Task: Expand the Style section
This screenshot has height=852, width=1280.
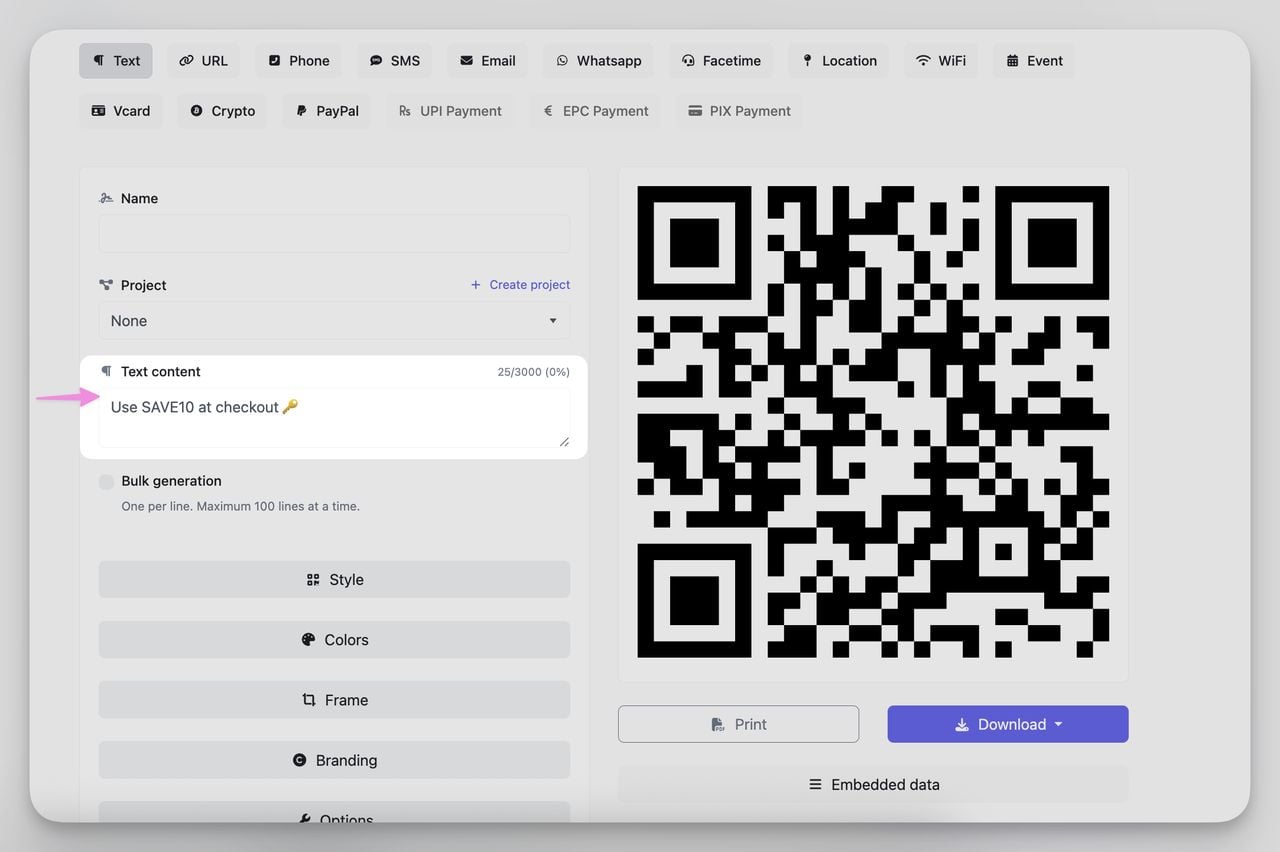Action: 334,579
